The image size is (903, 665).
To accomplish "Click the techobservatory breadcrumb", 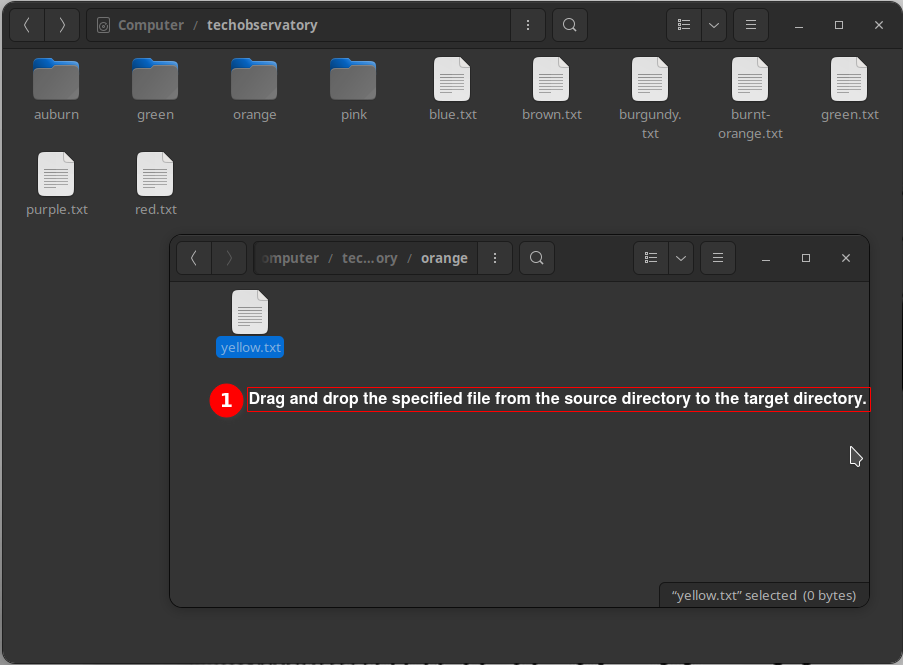I will [262, 24].
